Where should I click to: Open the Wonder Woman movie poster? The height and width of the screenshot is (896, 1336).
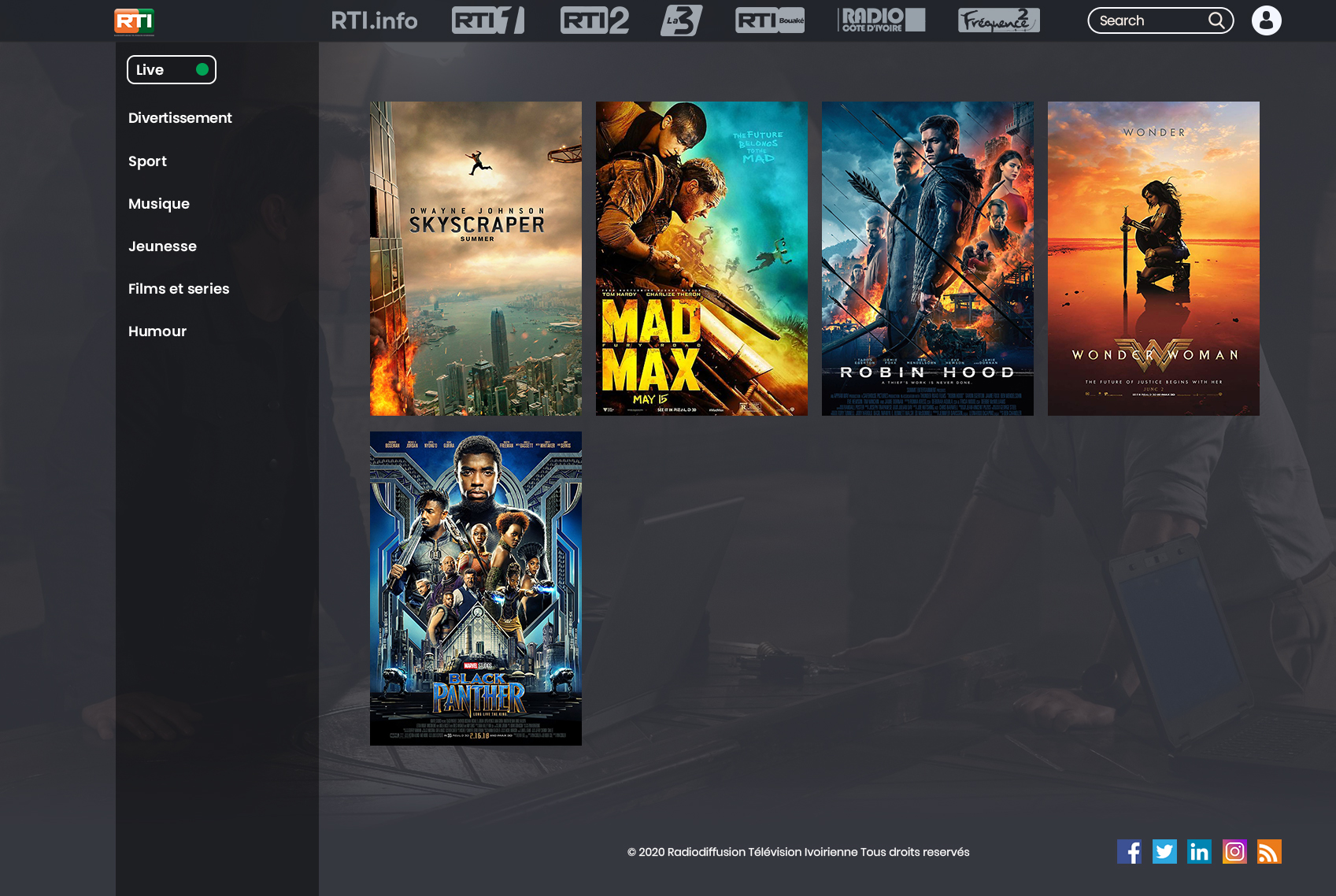[x=1153, y=258]
